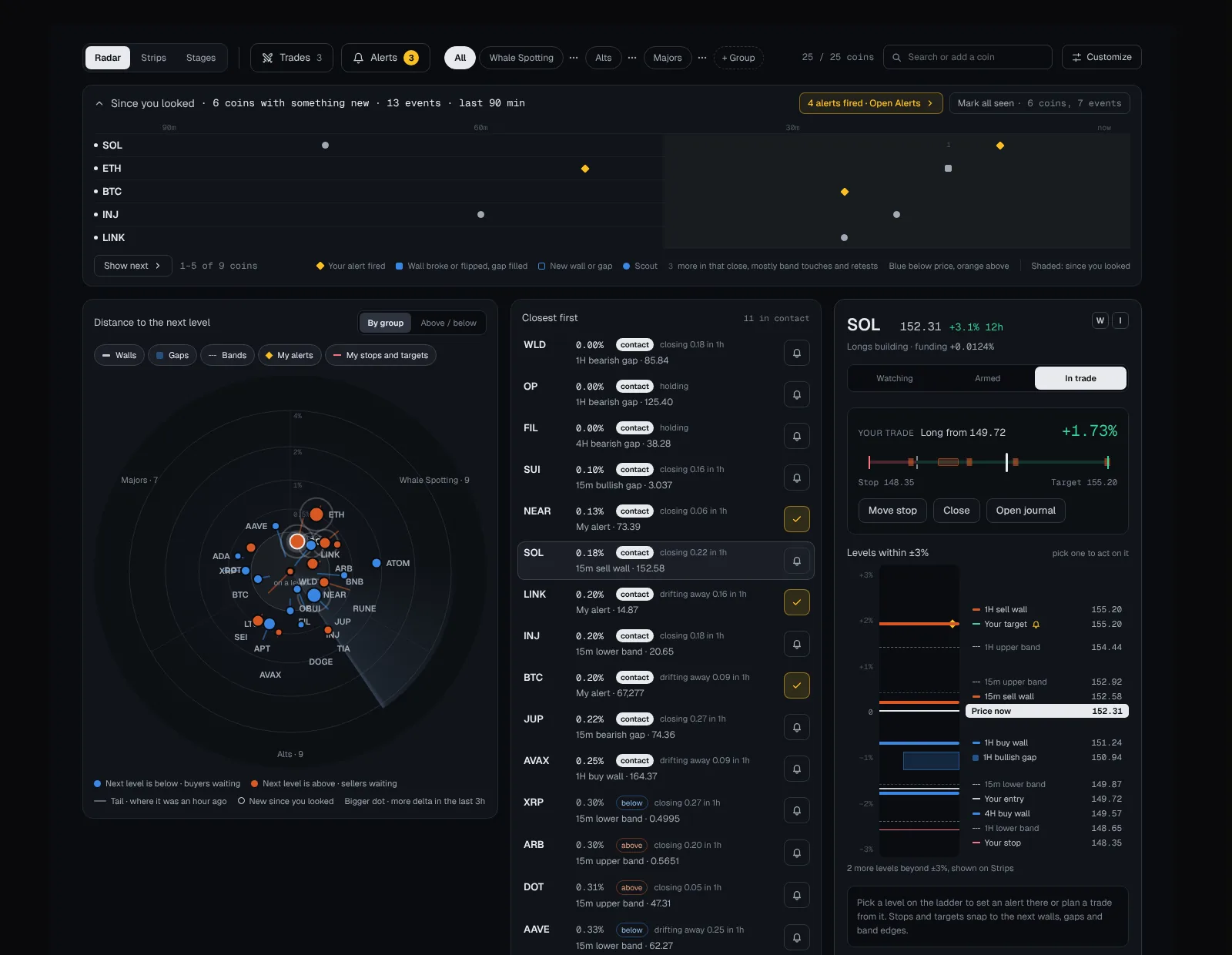The image size is (1232, 955).
Task: Toggle the NEAR alert checkmark
Action: (x=797, y=519)
